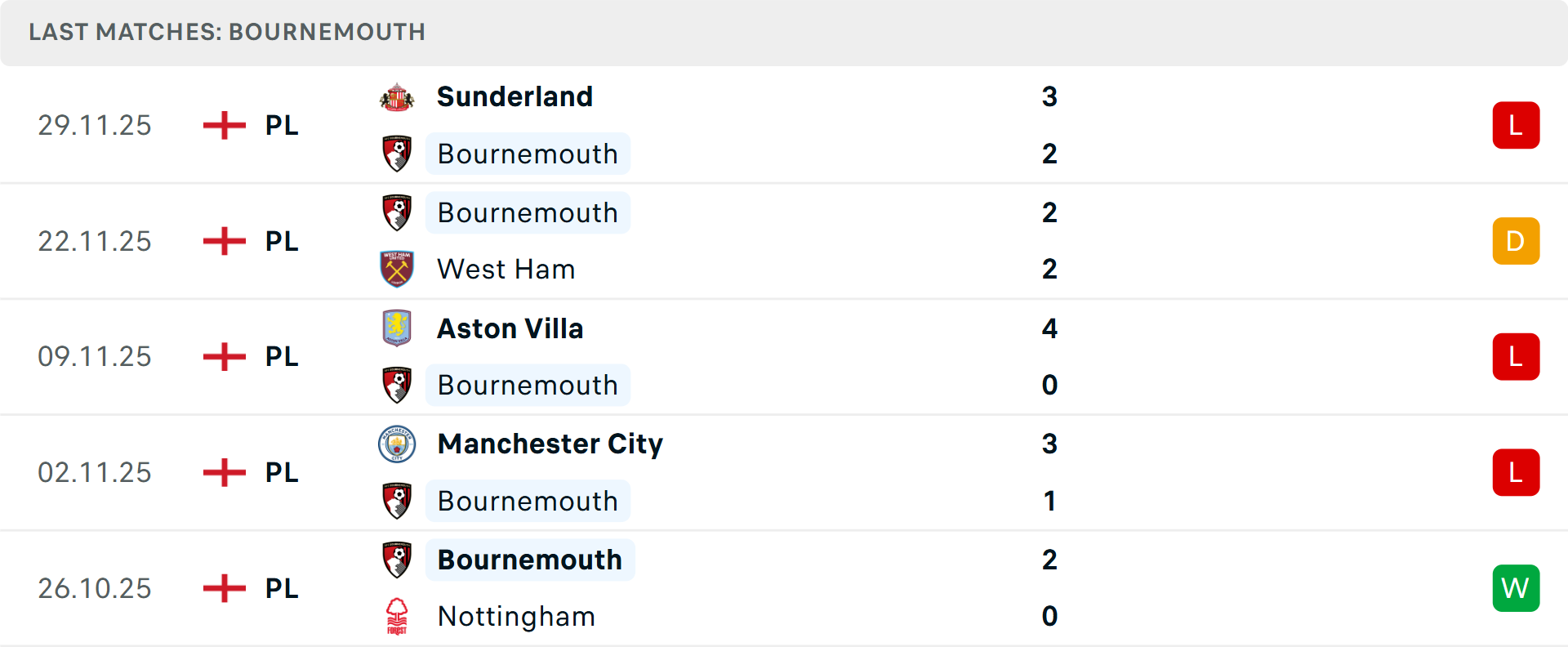Click the England flag beside the 29.11.25 match
This screenshot has width=1568, height=647.
coord(224,125)
